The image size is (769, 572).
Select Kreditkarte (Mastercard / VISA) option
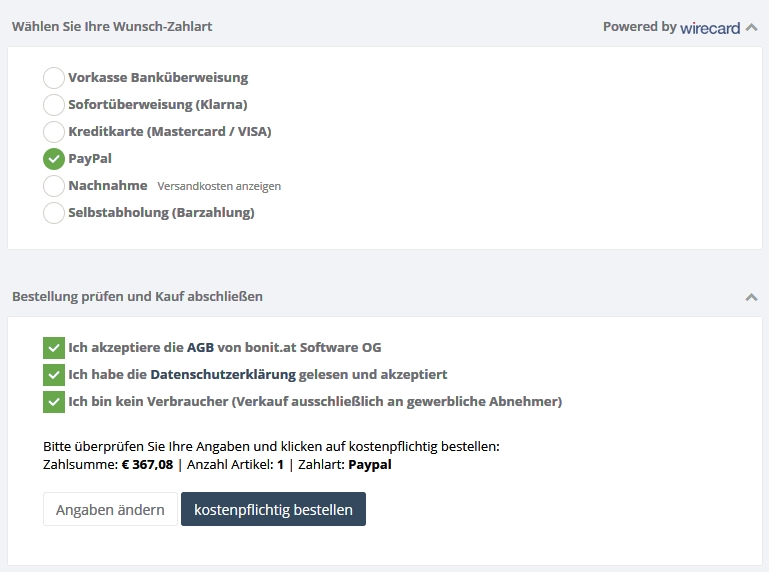pyautogui.click(x=54, y=131)
